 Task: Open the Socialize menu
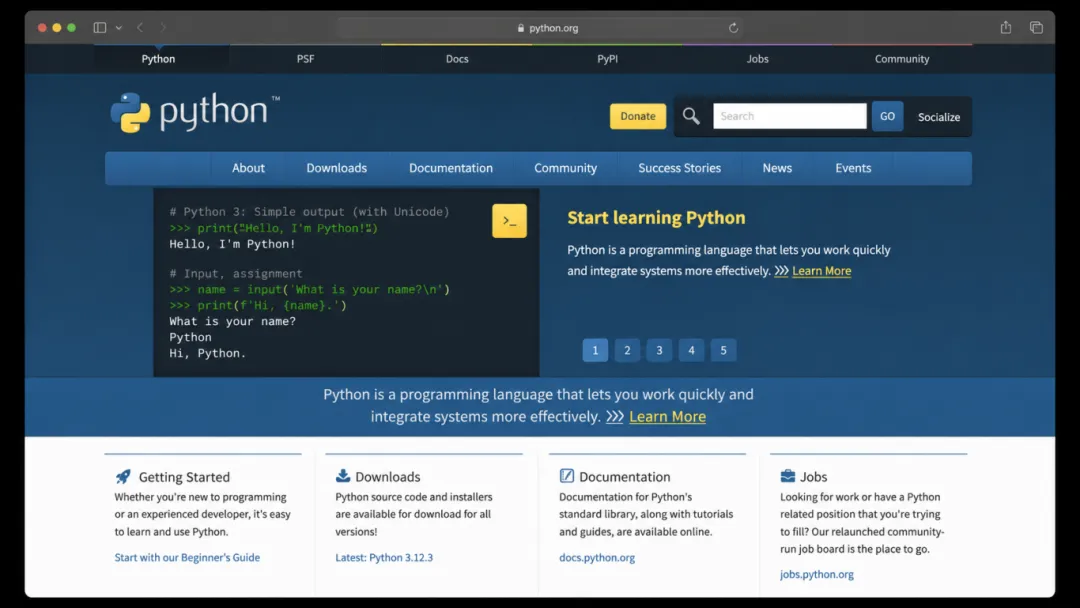click(939, 117)
